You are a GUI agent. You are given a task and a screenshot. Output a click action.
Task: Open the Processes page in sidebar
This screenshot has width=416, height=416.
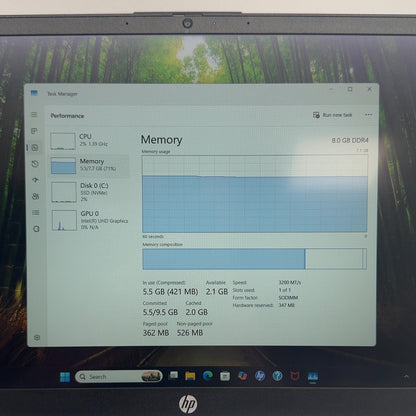pyautogui.click(x=34, y=131)
